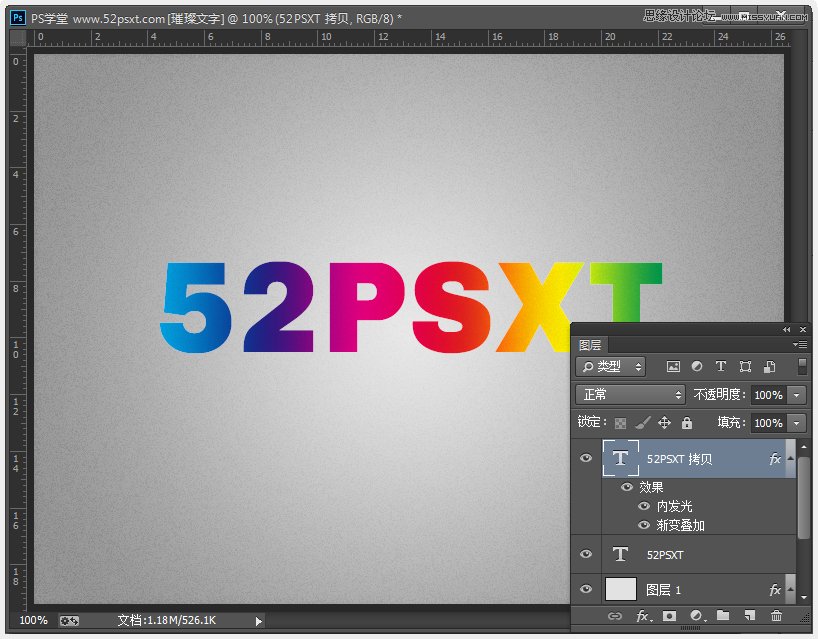Click the fx badge on 图层 1
Screen dimensions: 818x639
click(x=775, y=589)
